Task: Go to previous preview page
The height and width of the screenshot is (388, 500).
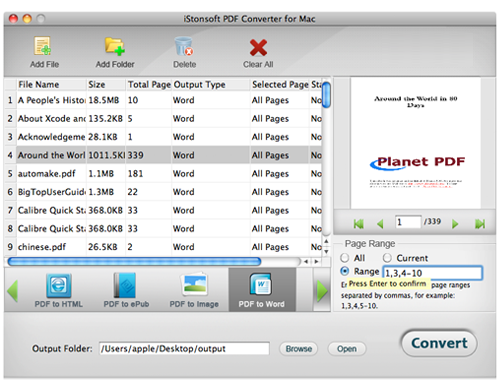Action: tap(380, 224)
